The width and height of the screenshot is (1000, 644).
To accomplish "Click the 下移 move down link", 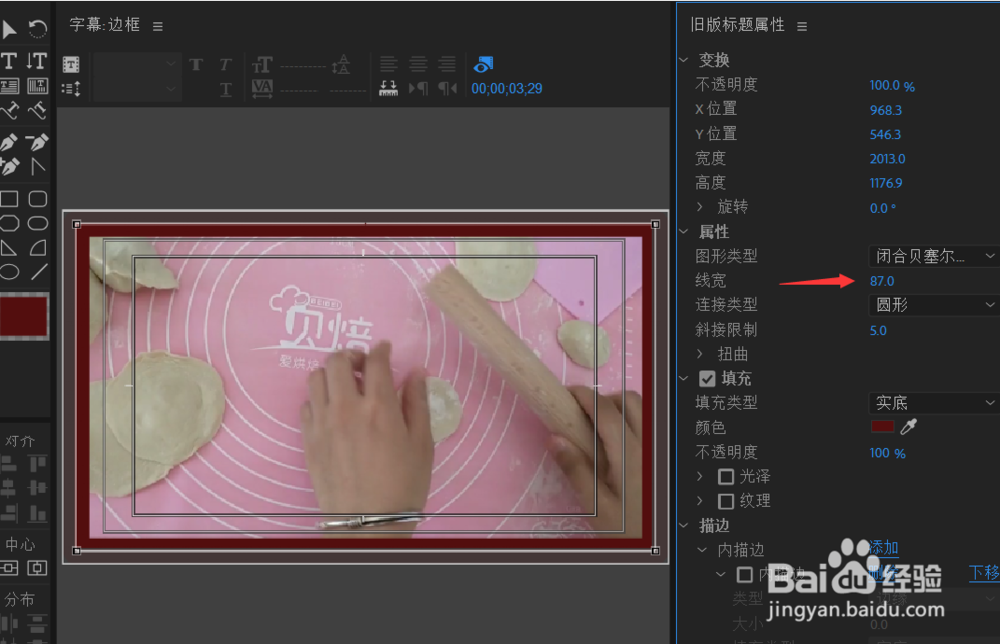I will [984, 573].
